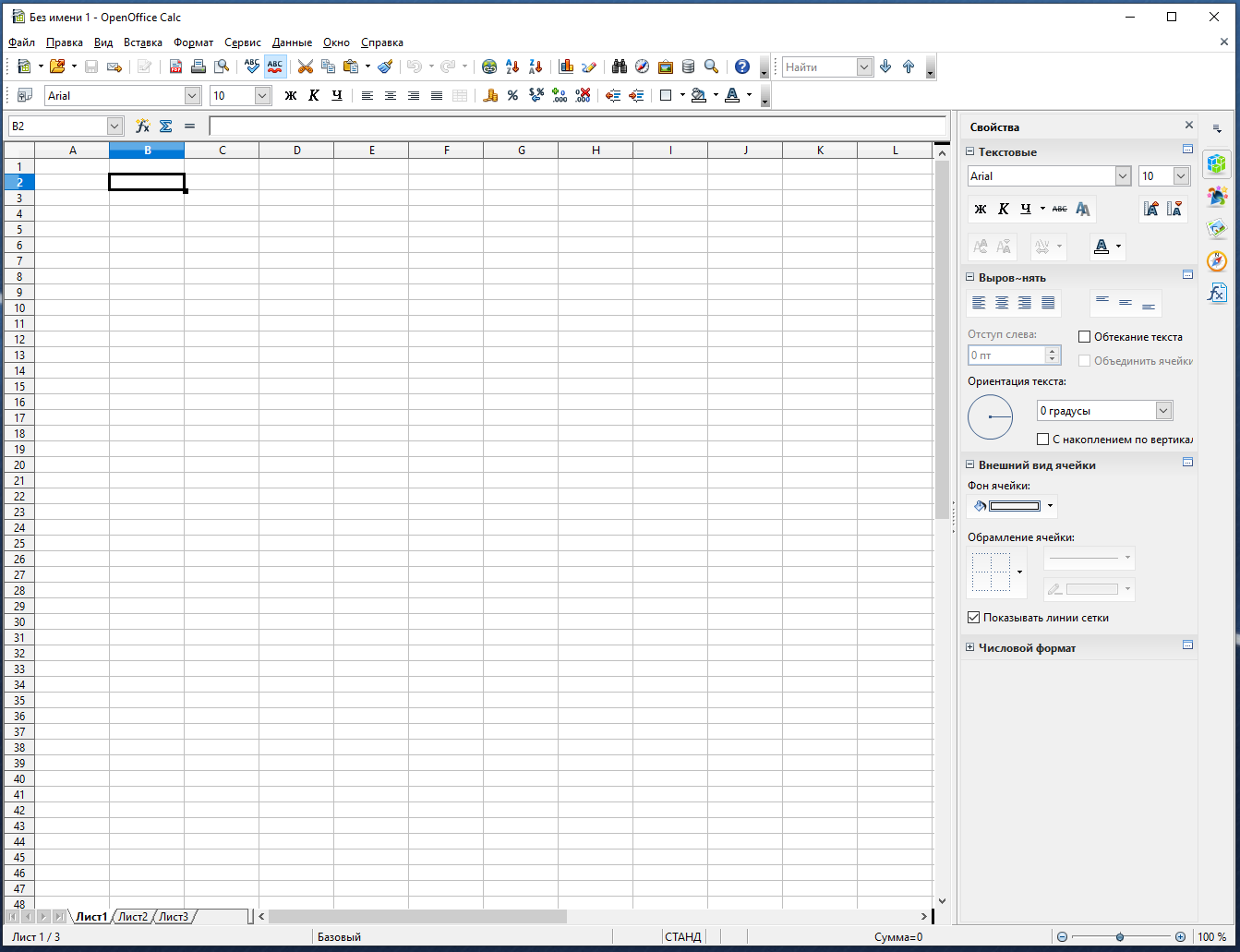This screenshot has width=1240, height=952.
Task: Click the Cut scissors icon
Action: click(x=305, y=66)
